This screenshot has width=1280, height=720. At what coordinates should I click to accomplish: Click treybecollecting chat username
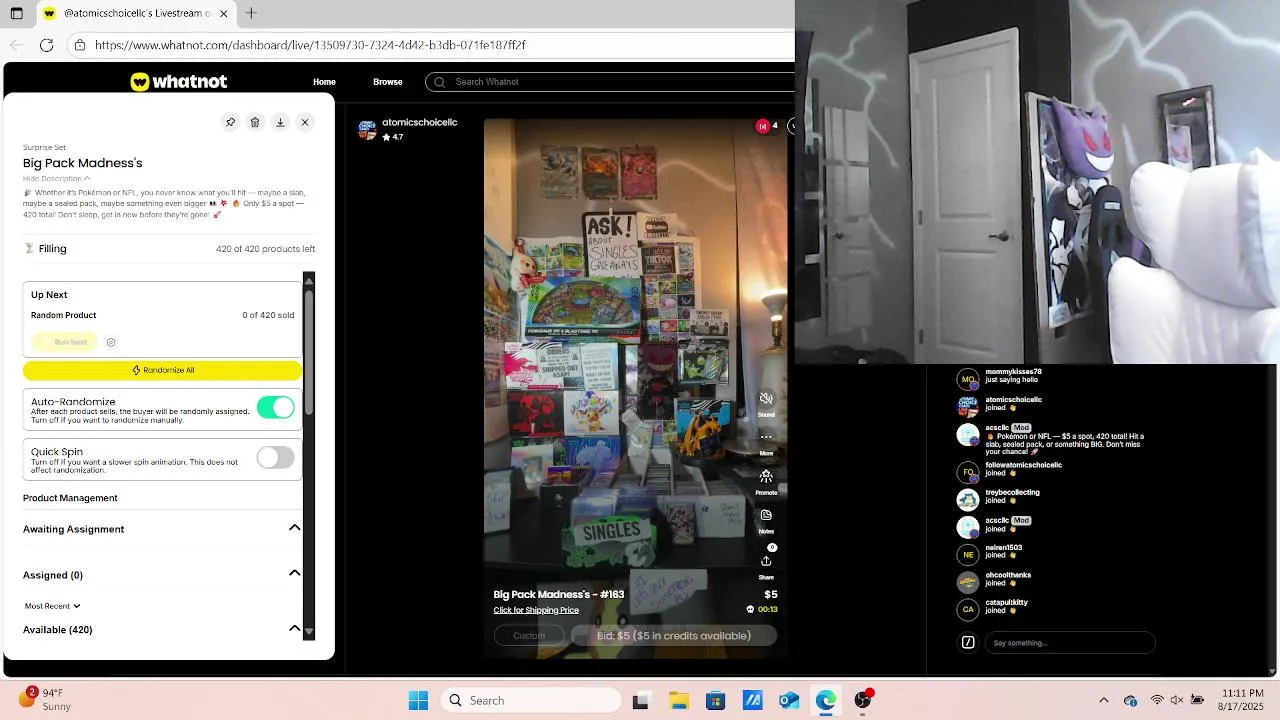1012,493
